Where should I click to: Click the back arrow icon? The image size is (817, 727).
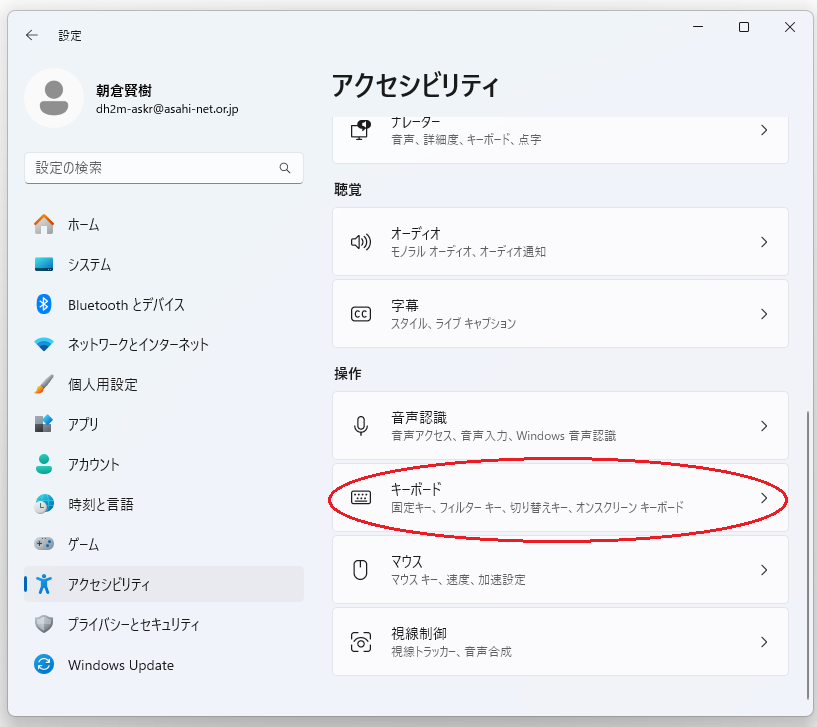tap(32, 35)
